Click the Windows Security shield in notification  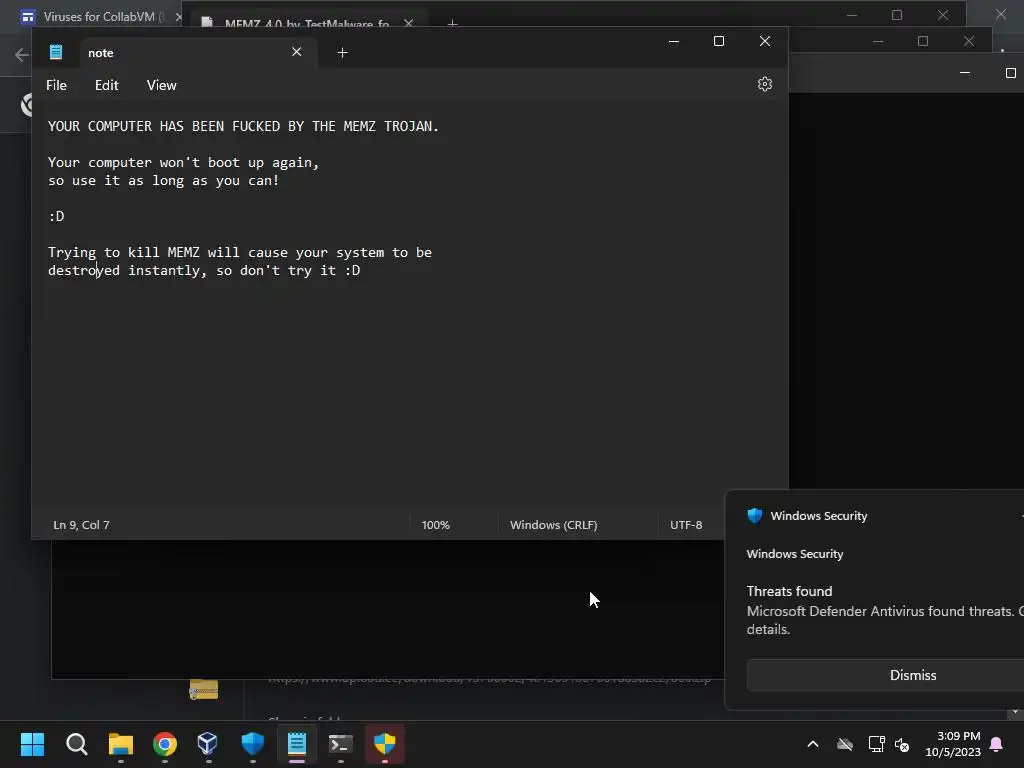point(755,515)
